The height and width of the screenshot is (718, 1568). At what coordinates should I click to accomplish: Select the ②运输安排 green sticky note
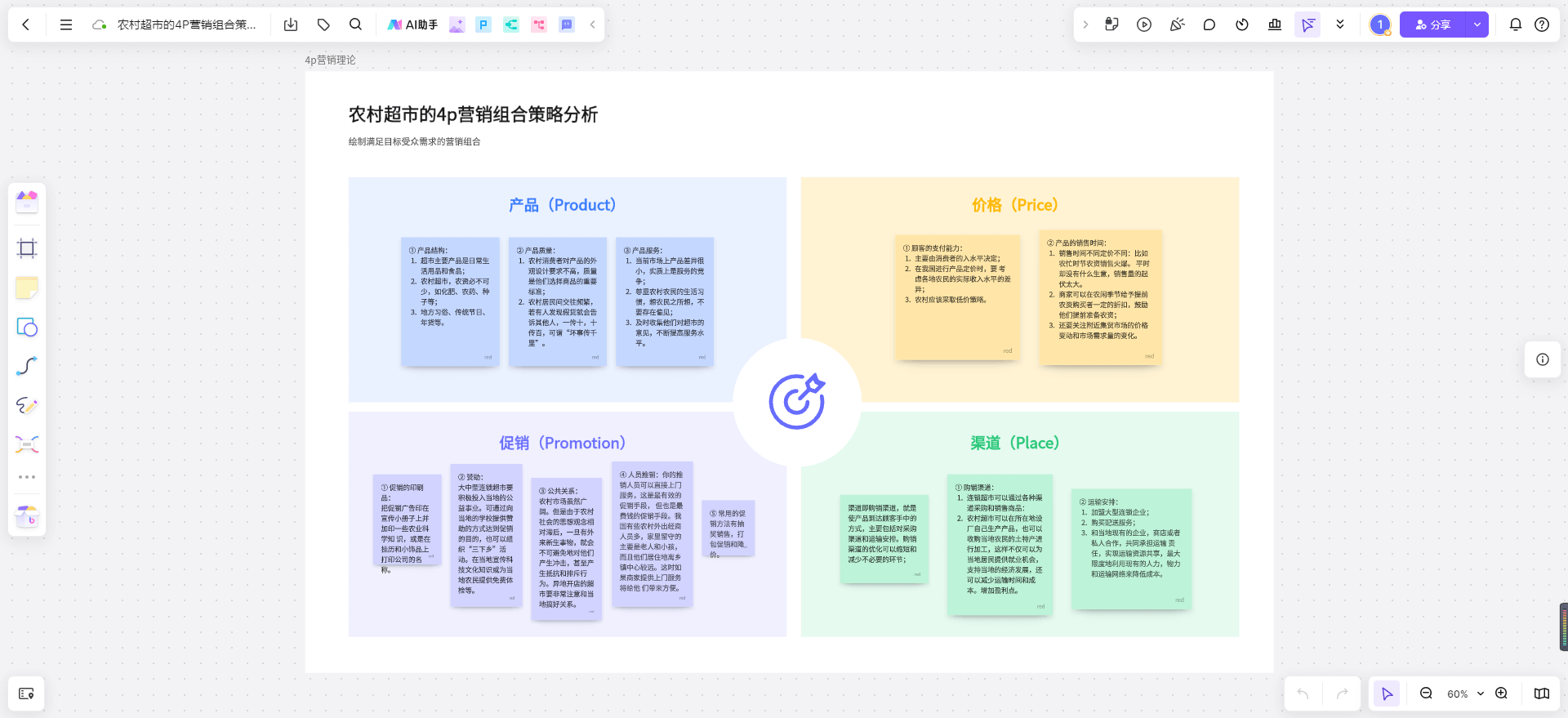coord(1132,549)
